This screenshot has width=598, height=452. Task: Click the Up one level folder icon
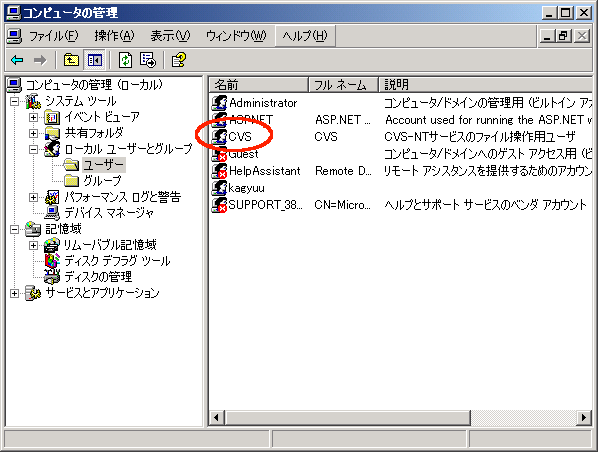[x=71, y=60]
